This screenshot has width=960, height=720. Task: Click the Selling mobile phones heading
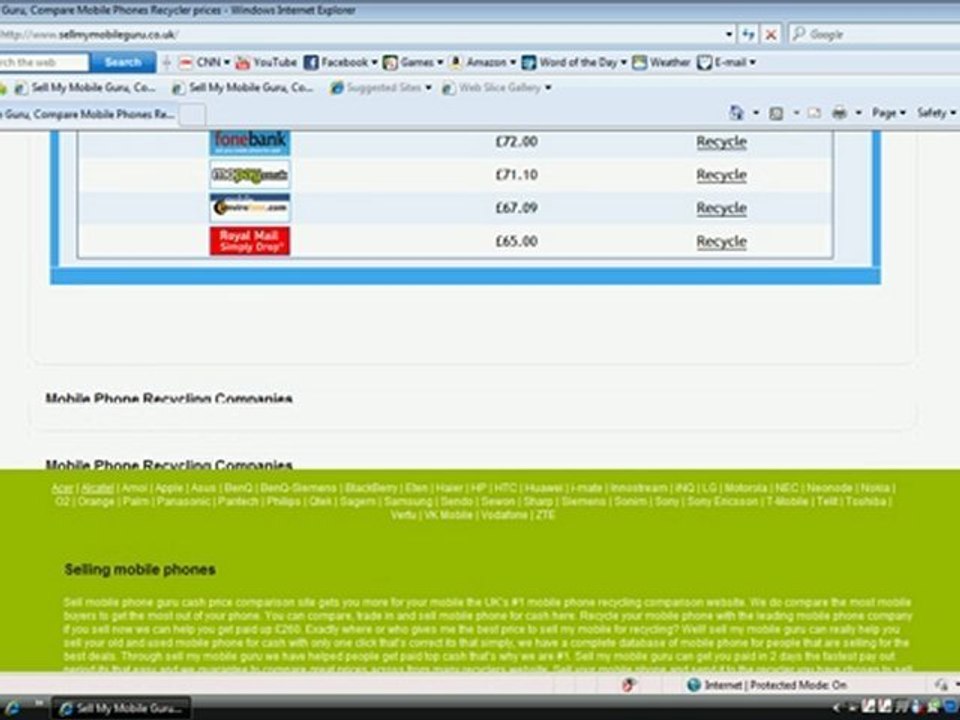(x=140, y=569)
